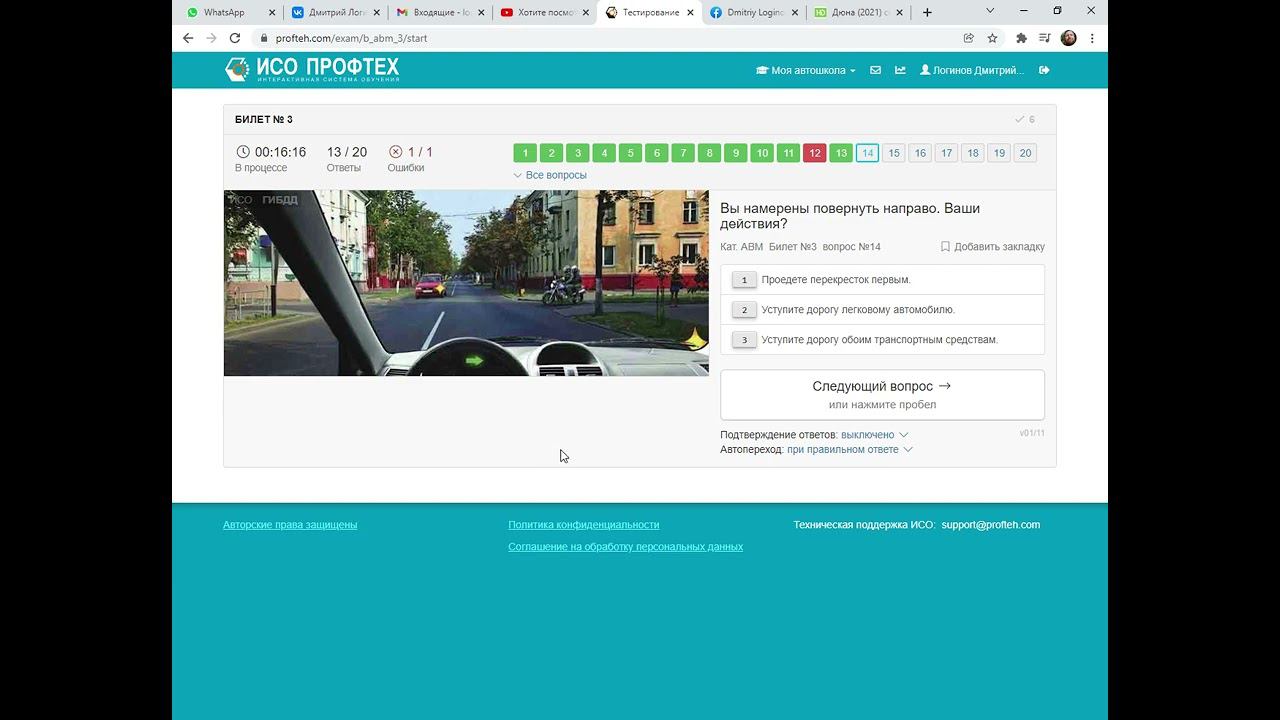Click the browser forward arrow
Image resolution: width=1280 pixels, height=720 pixels.
click(x=211, y=38)
